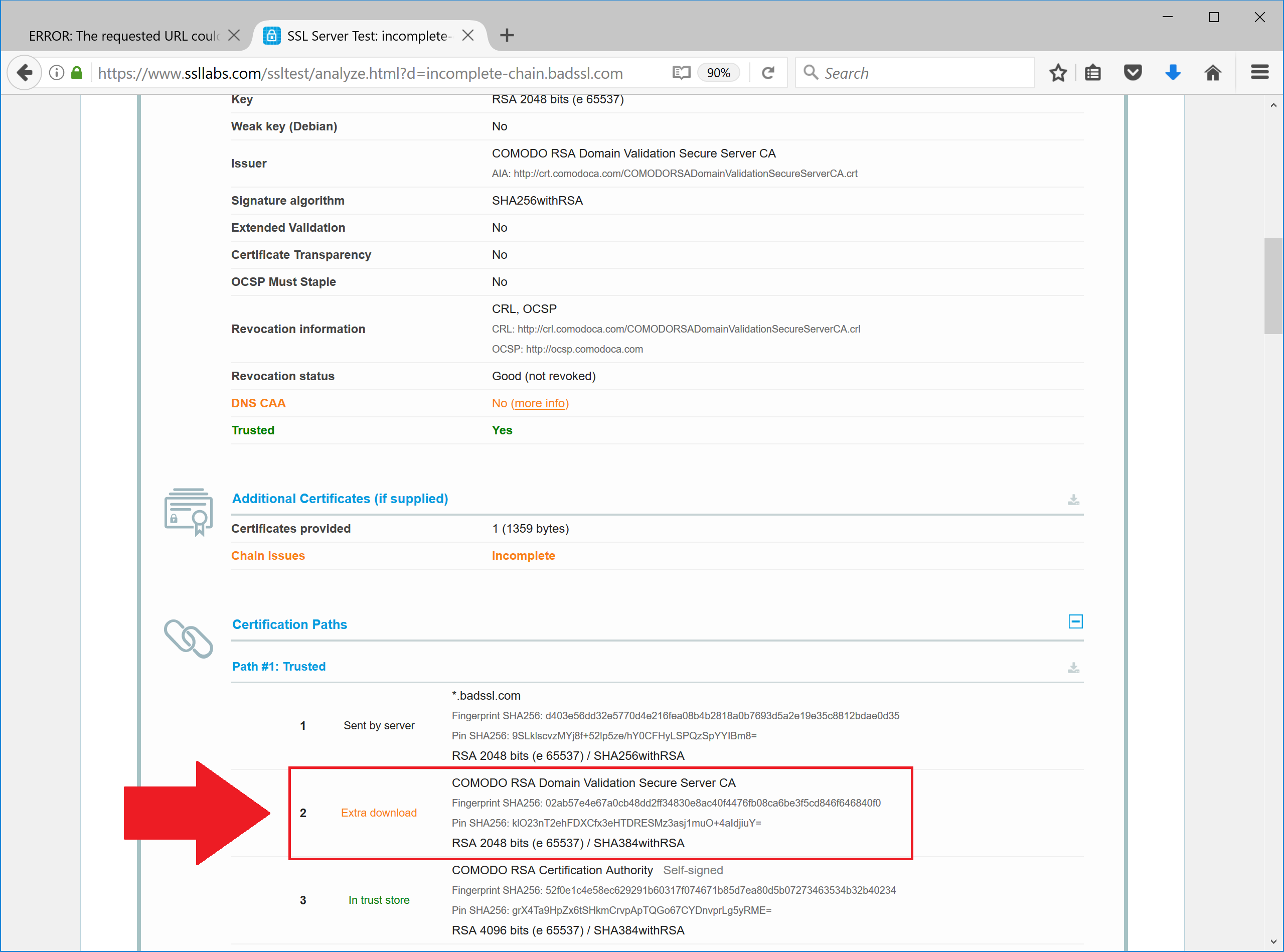Click the 90% zoom level indicator
Screen dimensions: 1284x952
click(718, 73)
